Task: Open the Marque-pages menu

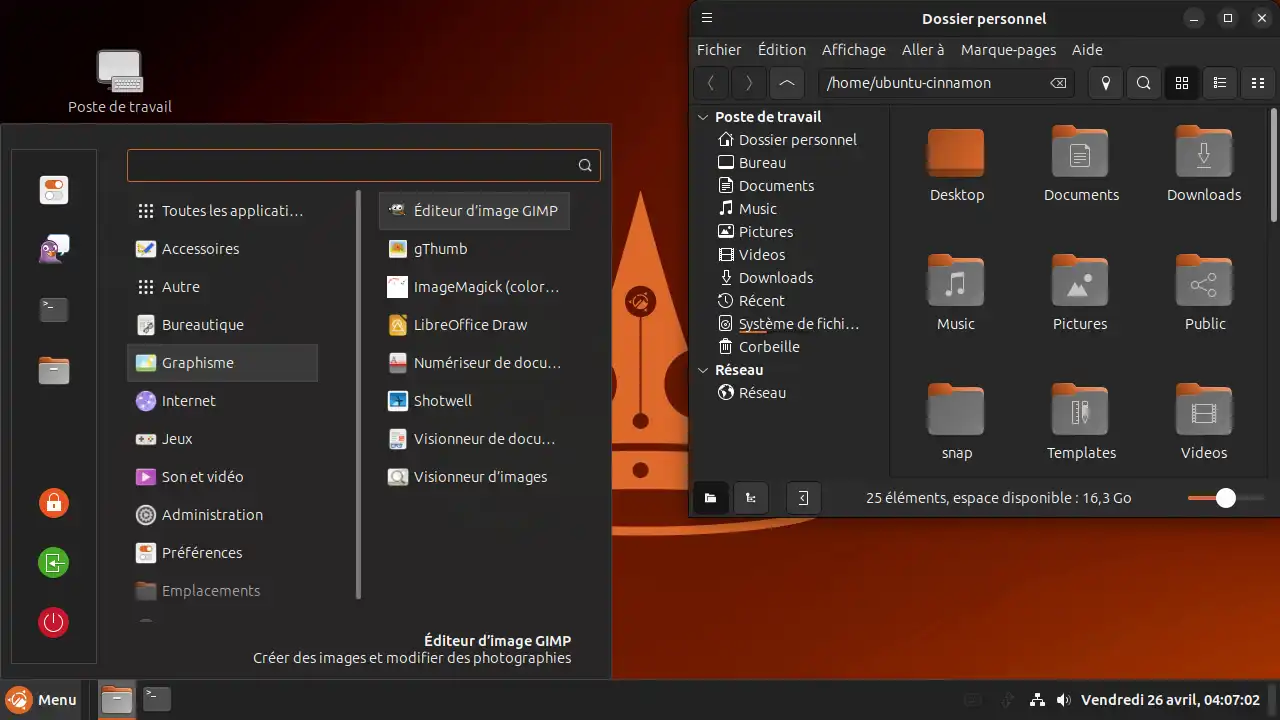Action: coord(1009,50)
